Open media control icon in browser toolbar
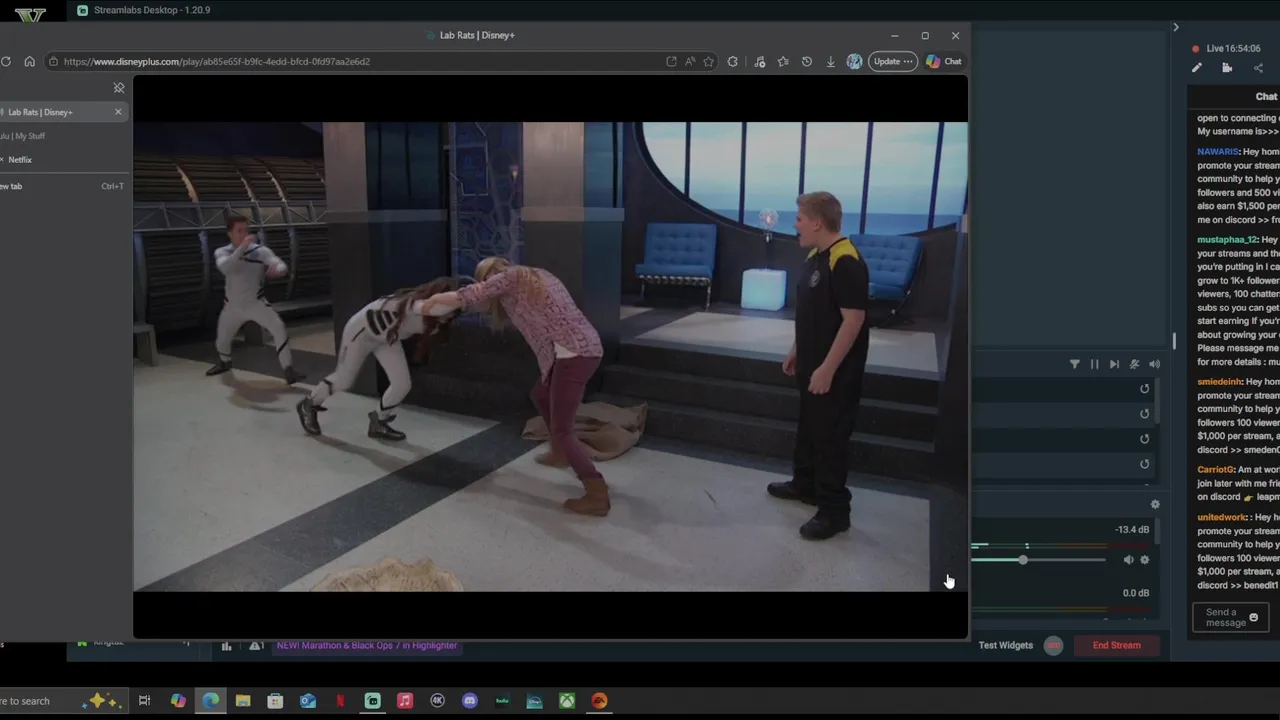 [x=759, y=61]
